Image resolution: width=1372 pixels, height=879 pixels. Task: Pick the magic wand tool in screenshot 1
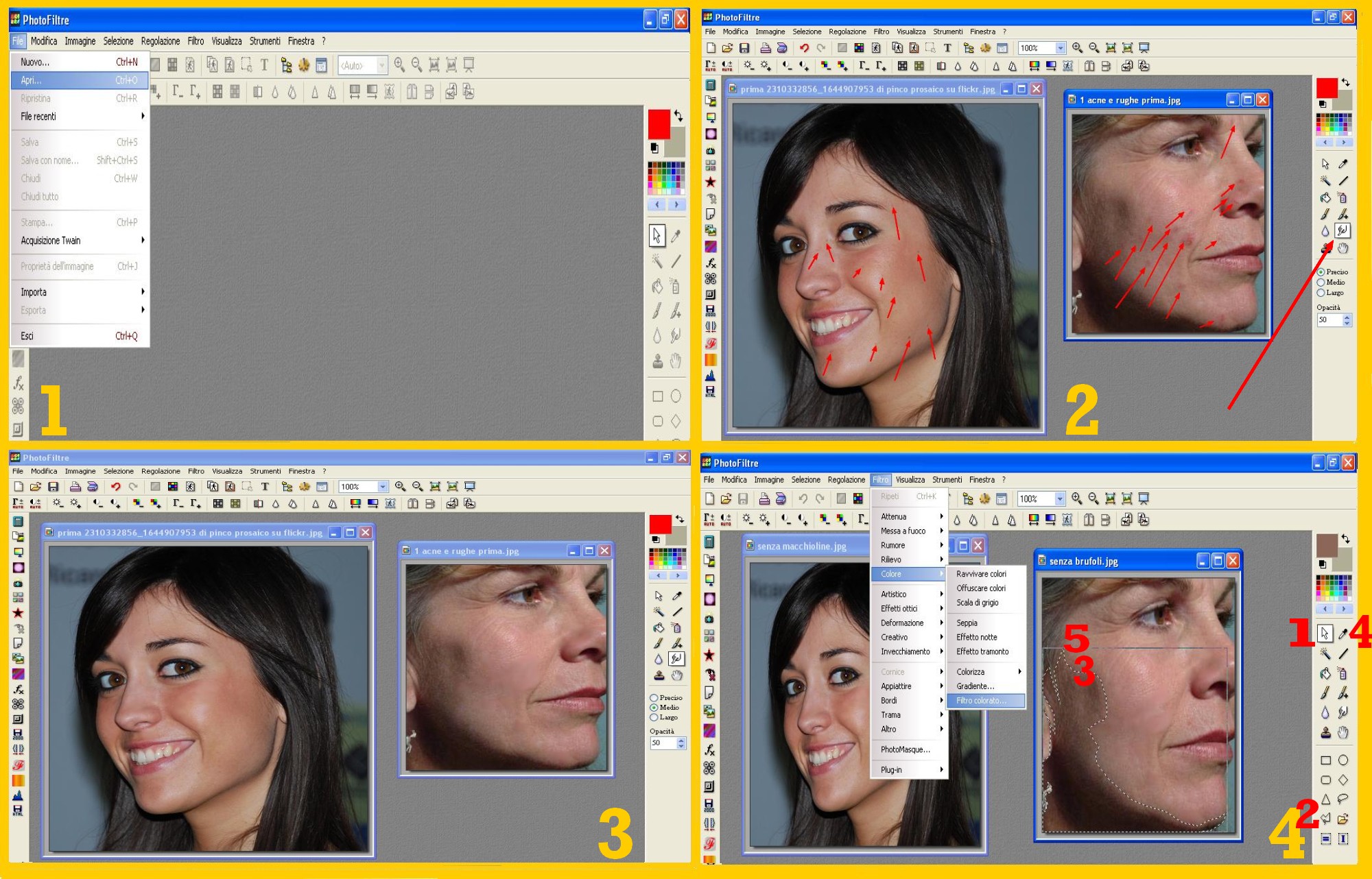point(657,261)
